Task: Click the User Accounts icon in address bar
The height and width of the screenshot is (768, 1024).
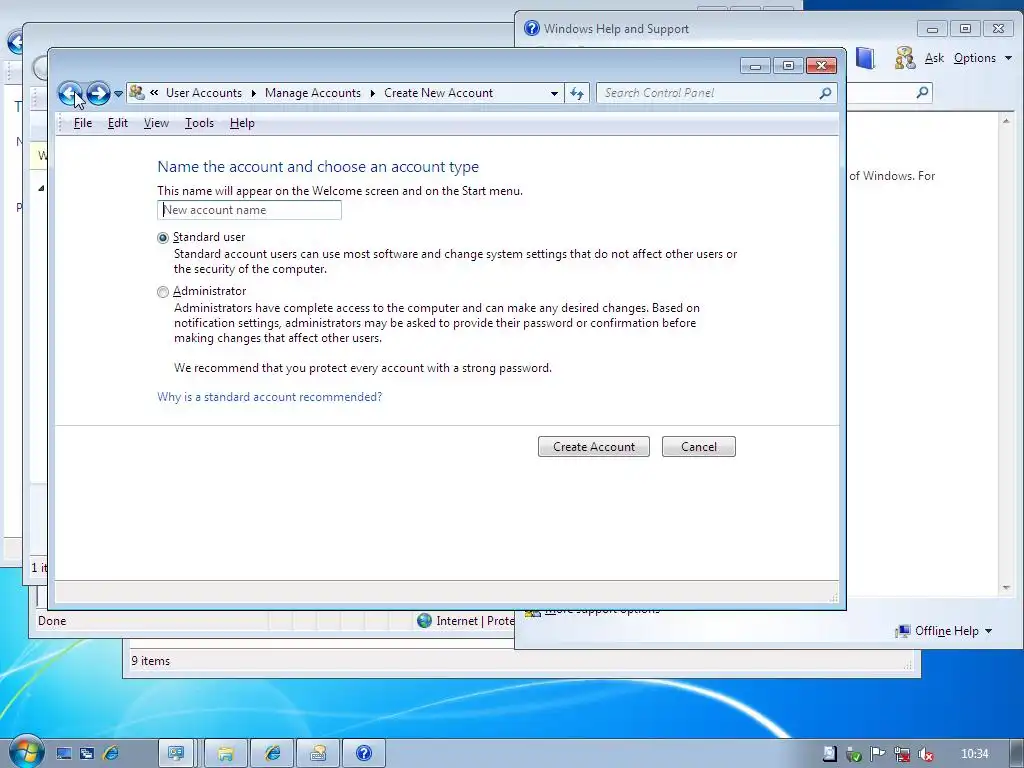Action: coord(136,93)
